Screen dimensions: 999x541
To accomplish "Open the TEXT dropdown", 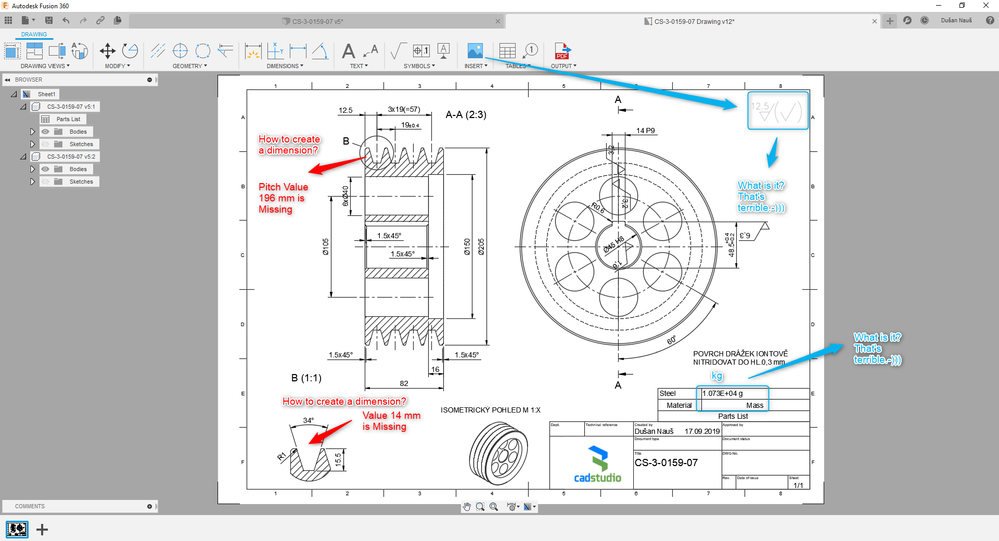I will (359, 66).
